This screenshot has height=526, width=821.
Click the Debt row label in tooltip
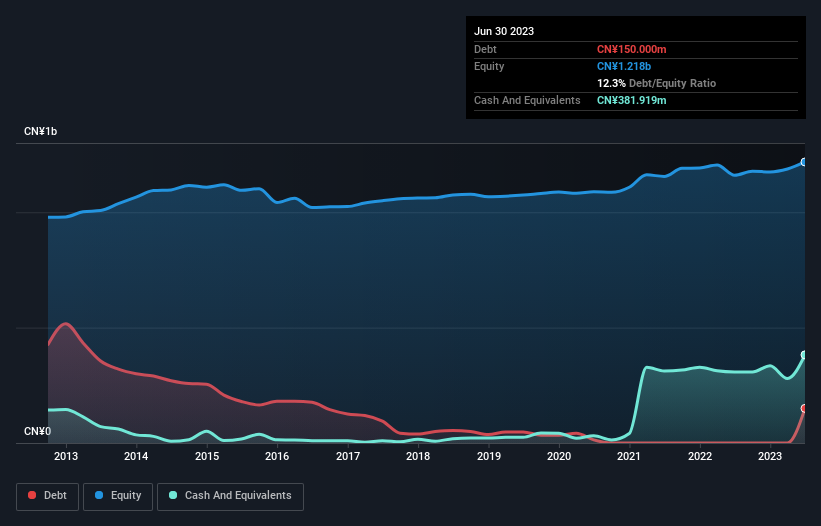tap(485, 49)
